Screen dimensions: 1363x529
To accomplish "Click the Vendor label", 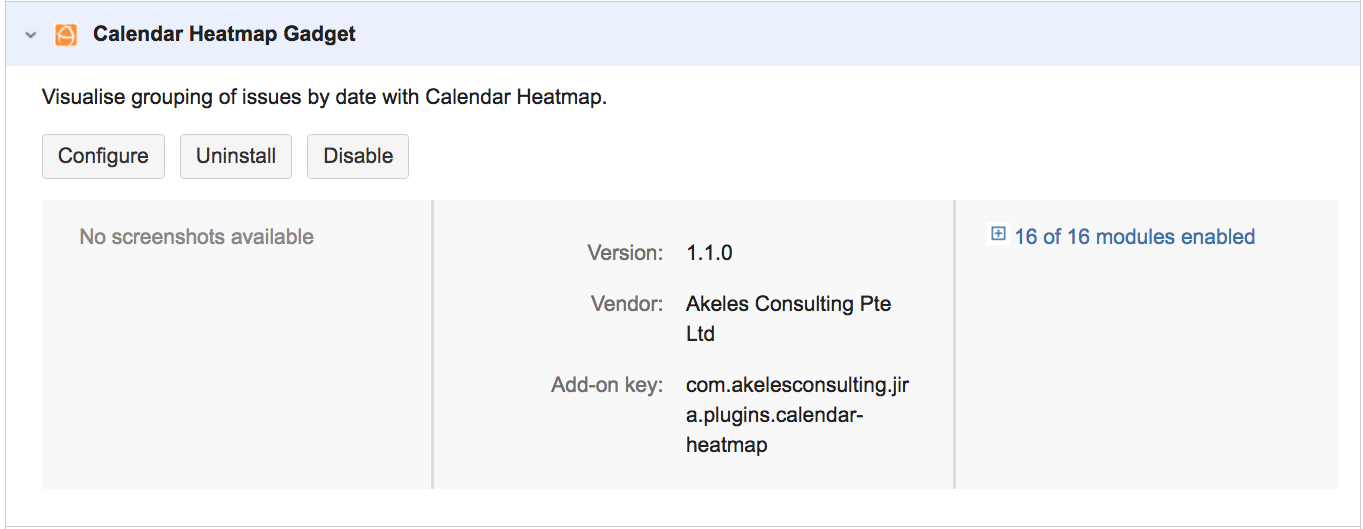I will point(626,303).
